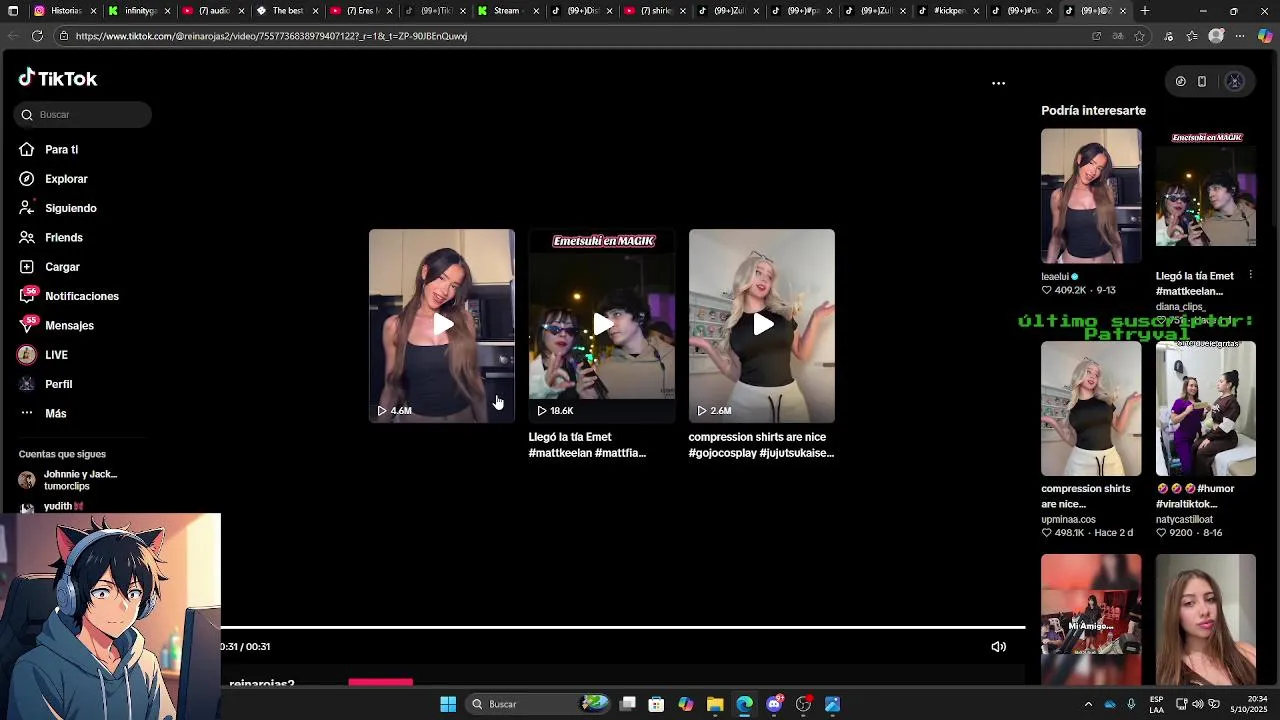Screen dimensions: 1280x720
Task: Open the 'Mi Amigo' recommended video
Action: click(1091, 620)
